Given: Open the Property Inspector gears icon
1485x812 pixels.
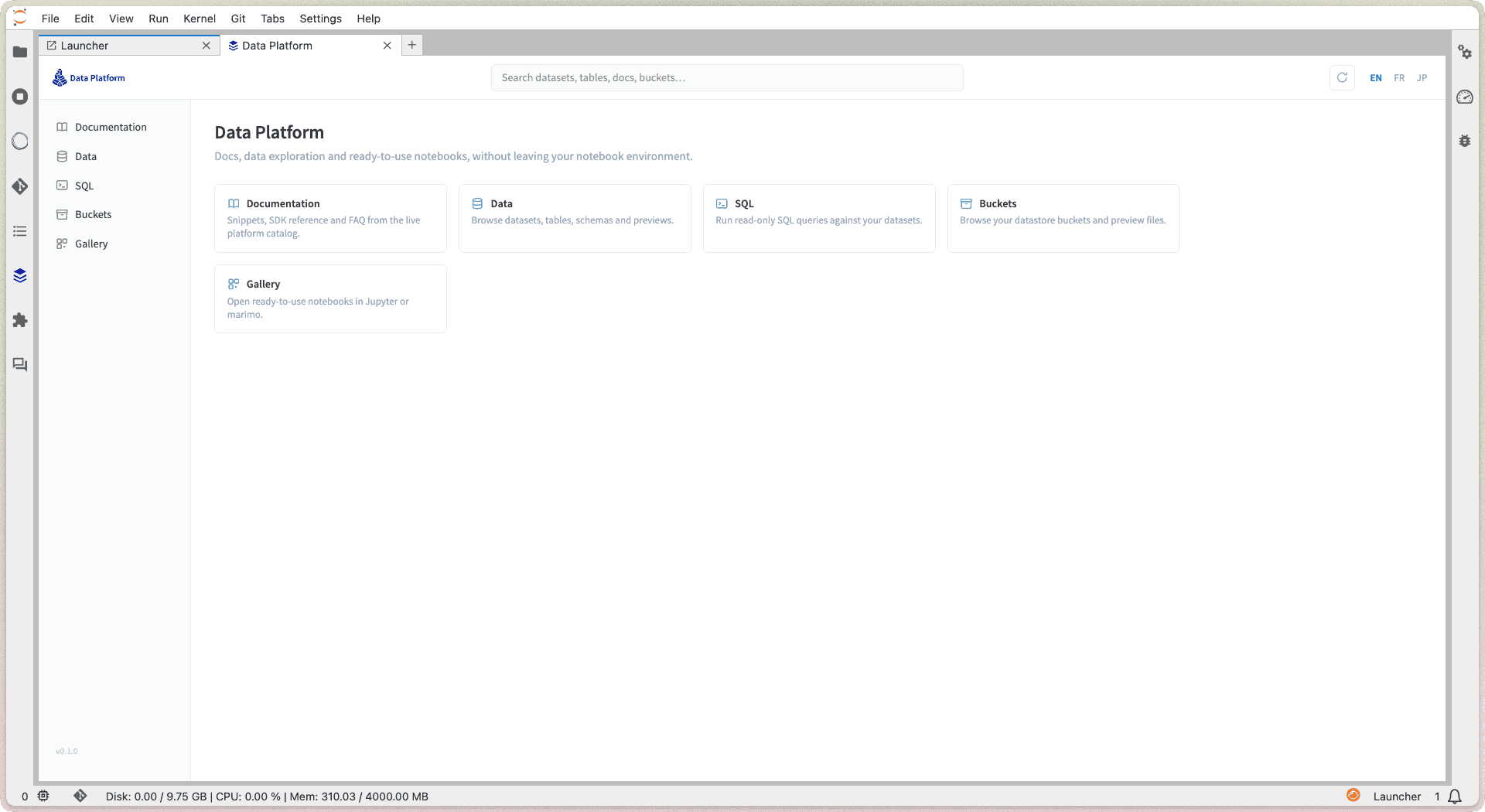Looking at the screenshot, I should coord(1465,52).
